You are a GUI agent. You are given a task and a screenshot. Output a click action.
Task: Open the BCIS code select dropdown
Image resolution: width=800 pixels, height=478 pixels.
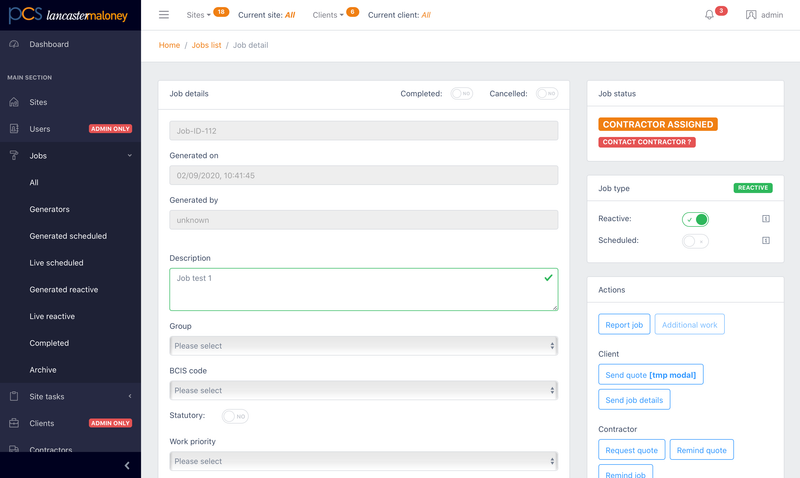point(364,390)
